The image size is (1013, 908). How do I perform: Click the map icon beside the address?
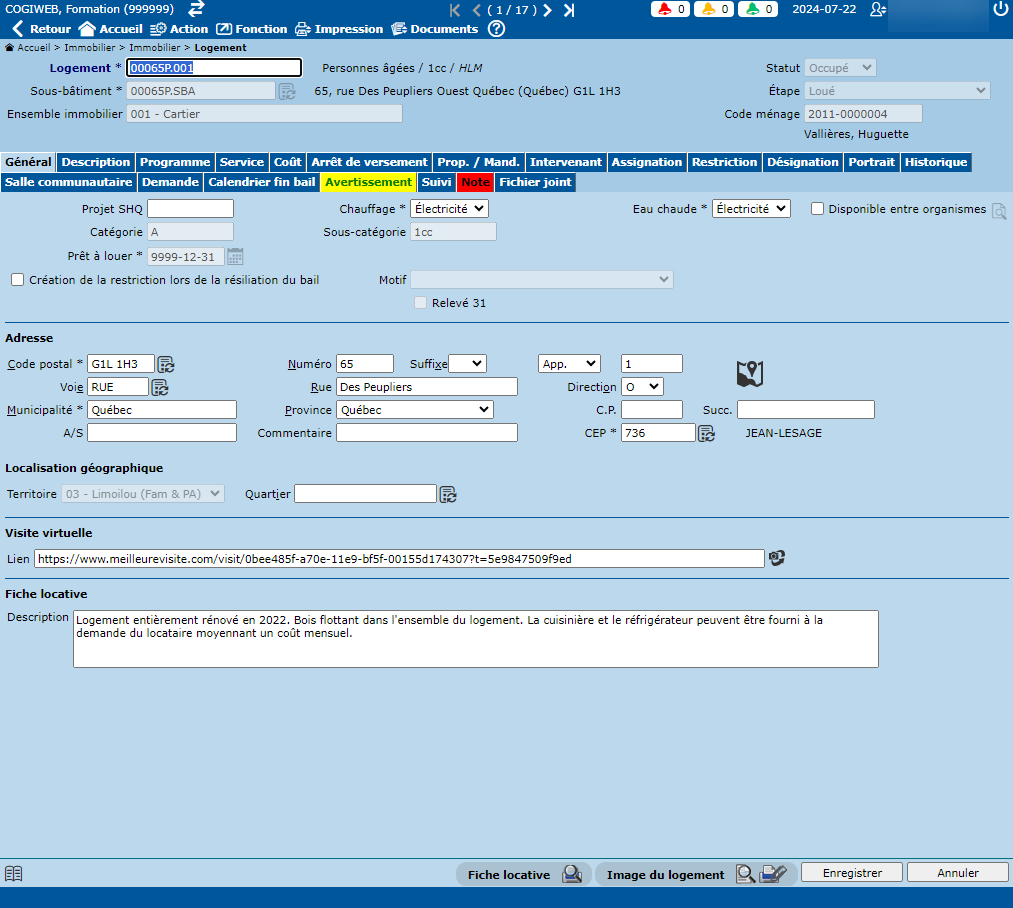click(x=749, y=374)
